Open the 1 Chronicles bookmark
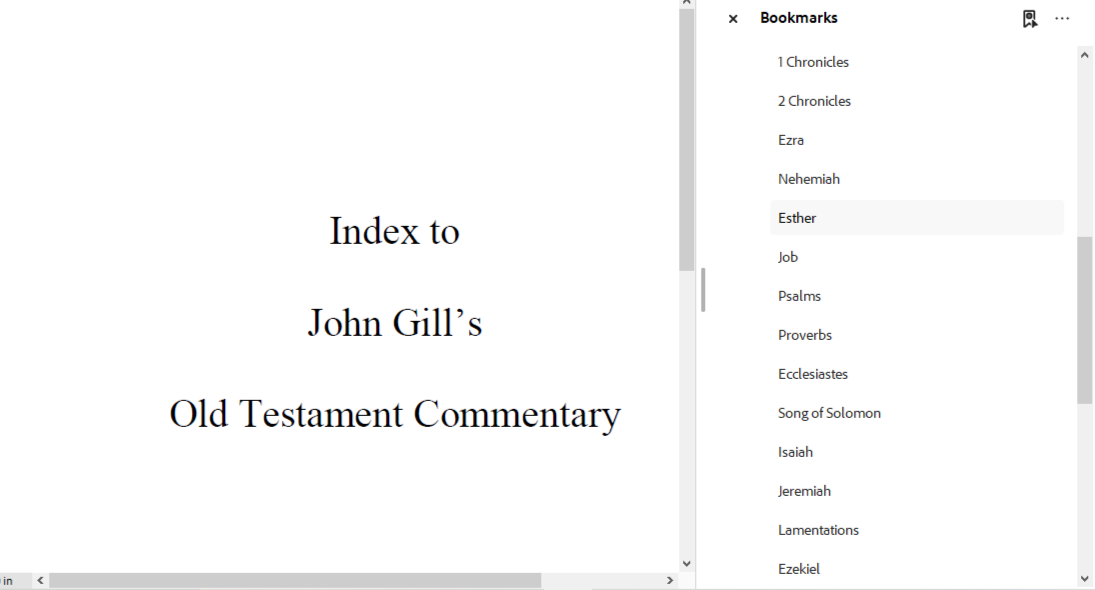This screenshot has width=1095, height=590. click(x=813, y=62)
